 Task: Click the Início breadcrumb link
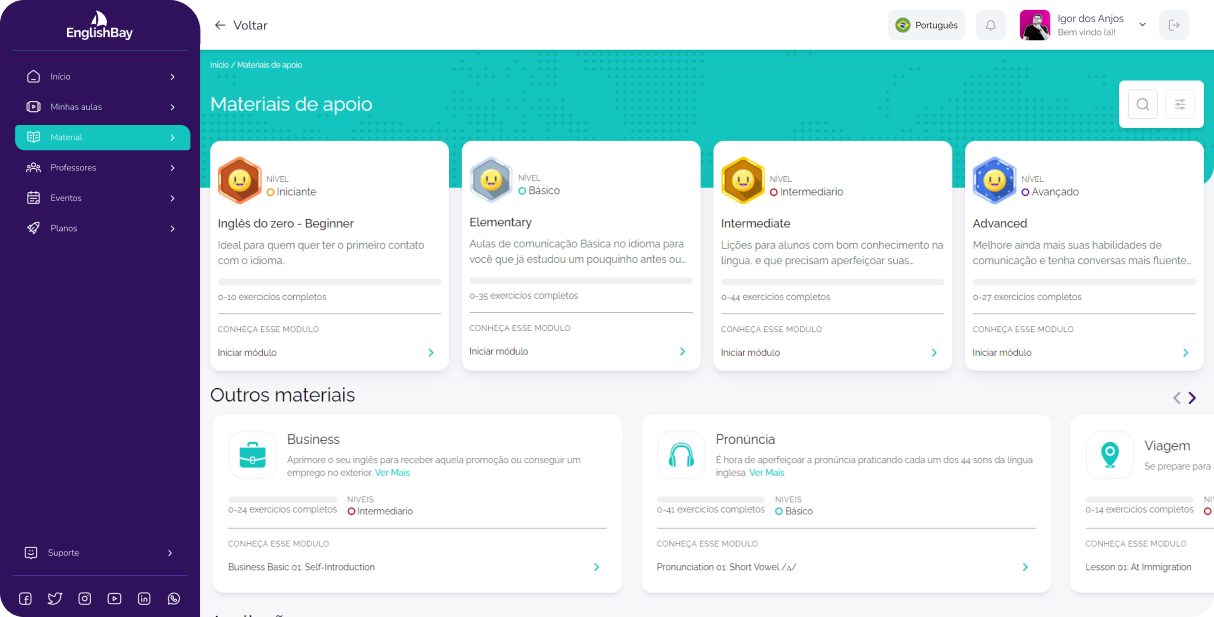click(219, 65)
